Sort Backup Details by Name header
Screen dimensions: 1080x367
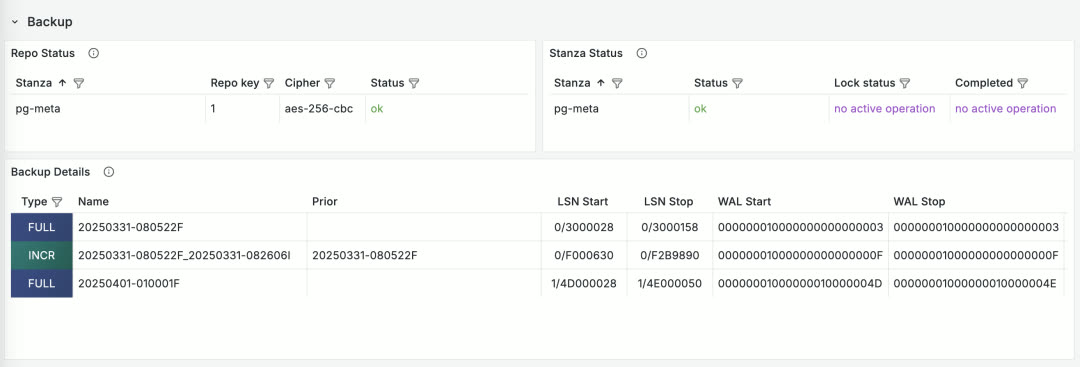(94, 202)
